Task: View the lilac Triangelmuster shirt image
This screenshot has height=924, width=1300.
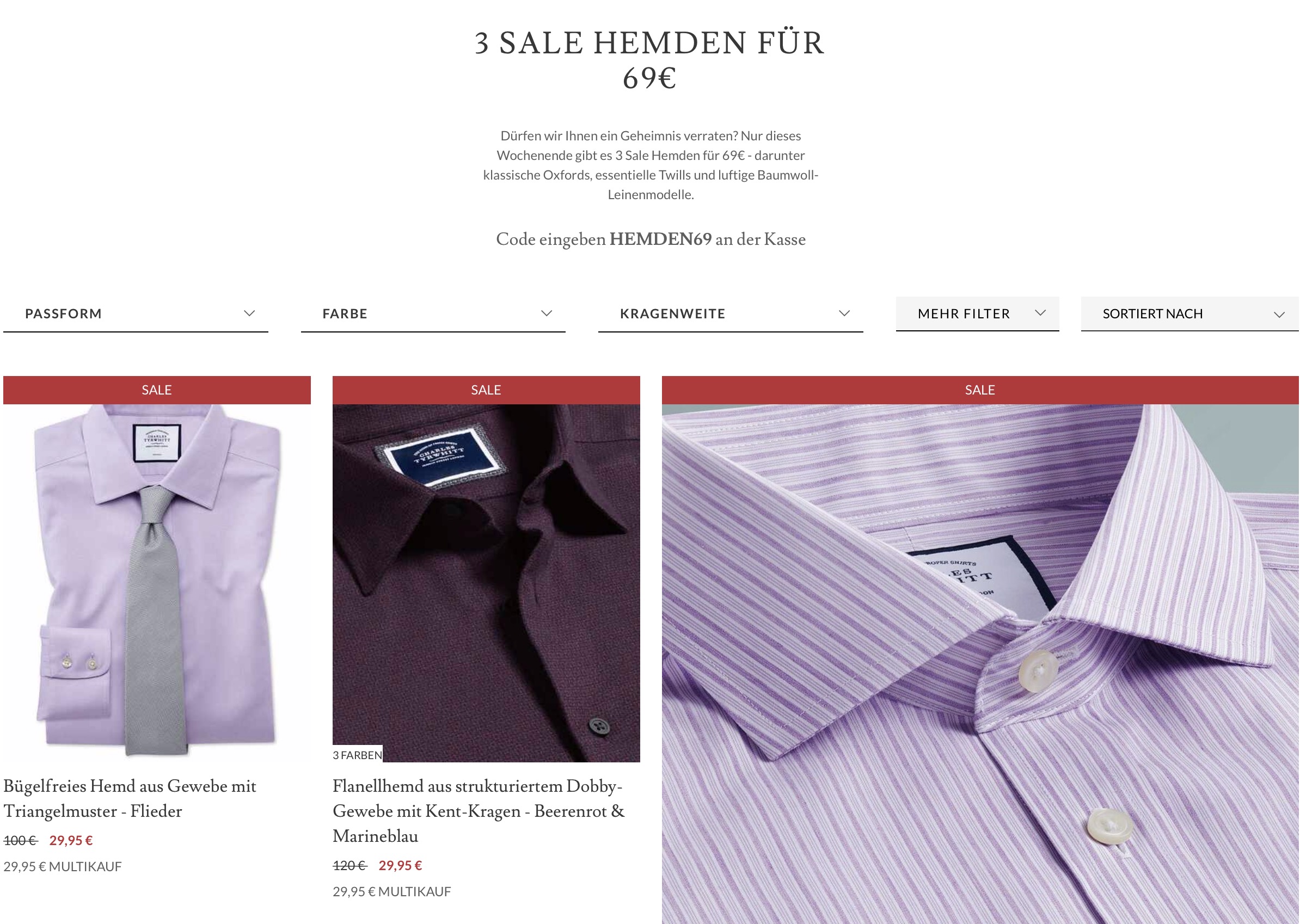Action: [x=157, y=583]
